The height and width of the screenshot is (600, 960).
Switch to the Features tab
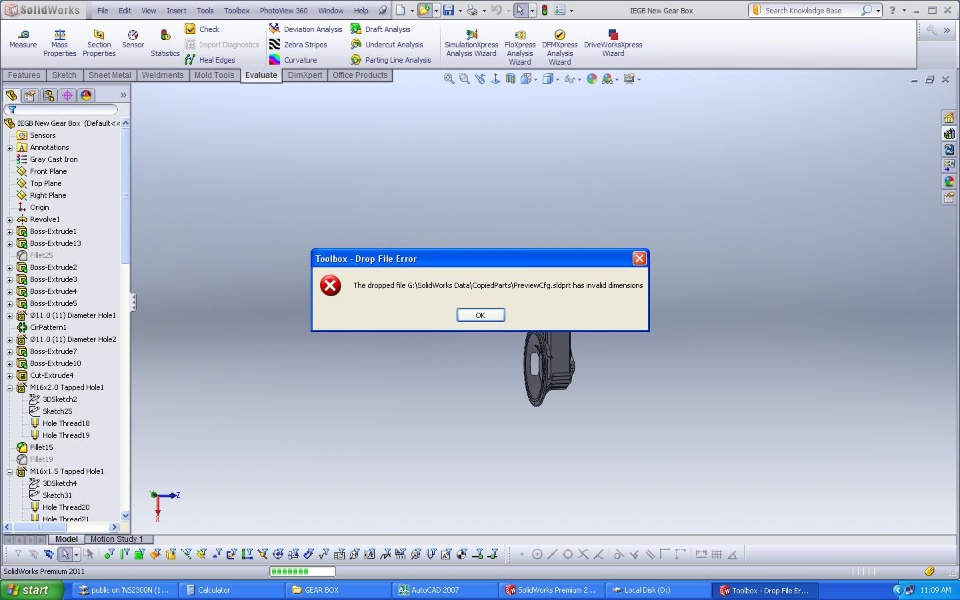[x=24, y=75]
